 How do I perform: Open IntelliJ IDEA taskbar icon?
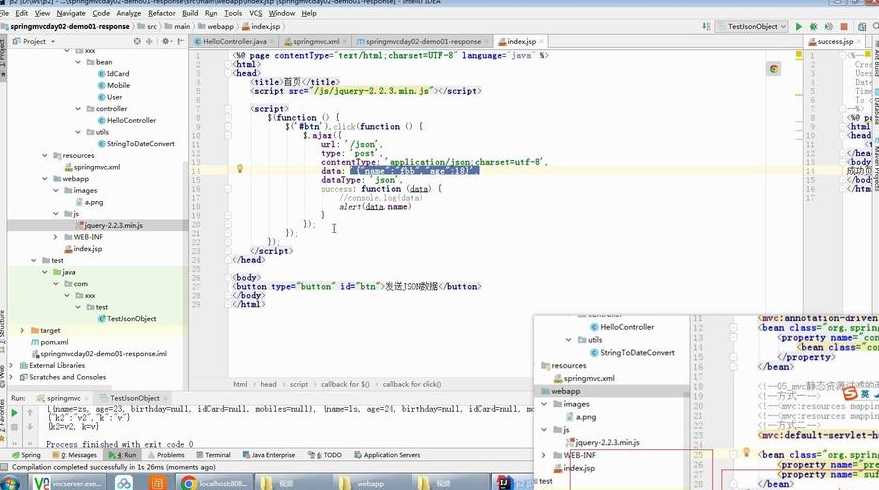(504, 482)
